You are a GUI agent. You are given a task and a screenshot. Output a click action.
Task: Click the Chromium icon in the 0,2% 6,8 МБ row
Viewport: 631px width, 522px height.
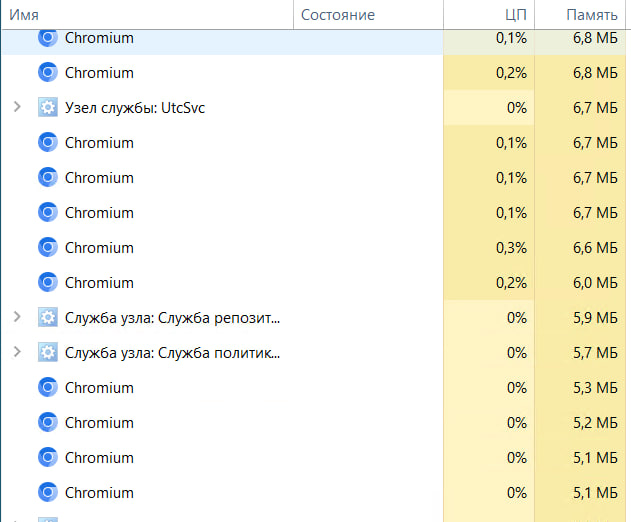click(47, 73)
